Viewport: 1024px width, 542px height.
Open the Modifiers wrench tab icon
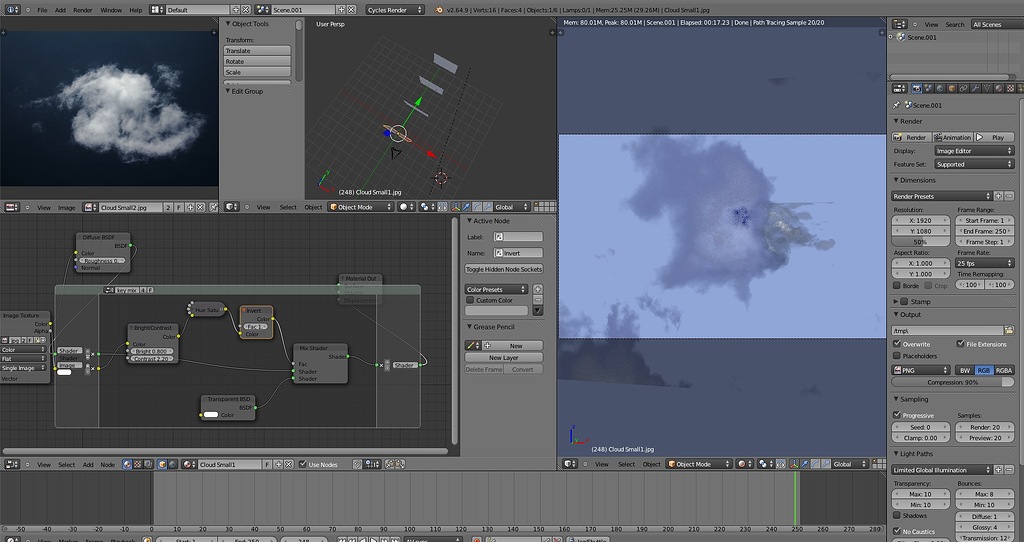975,88
